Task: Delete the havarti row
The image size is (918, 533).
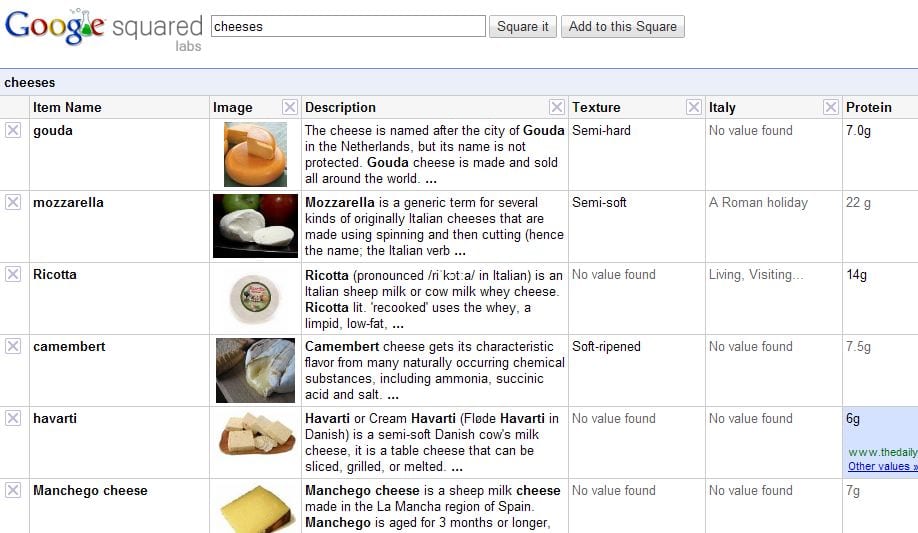Action: coord(13,418)
